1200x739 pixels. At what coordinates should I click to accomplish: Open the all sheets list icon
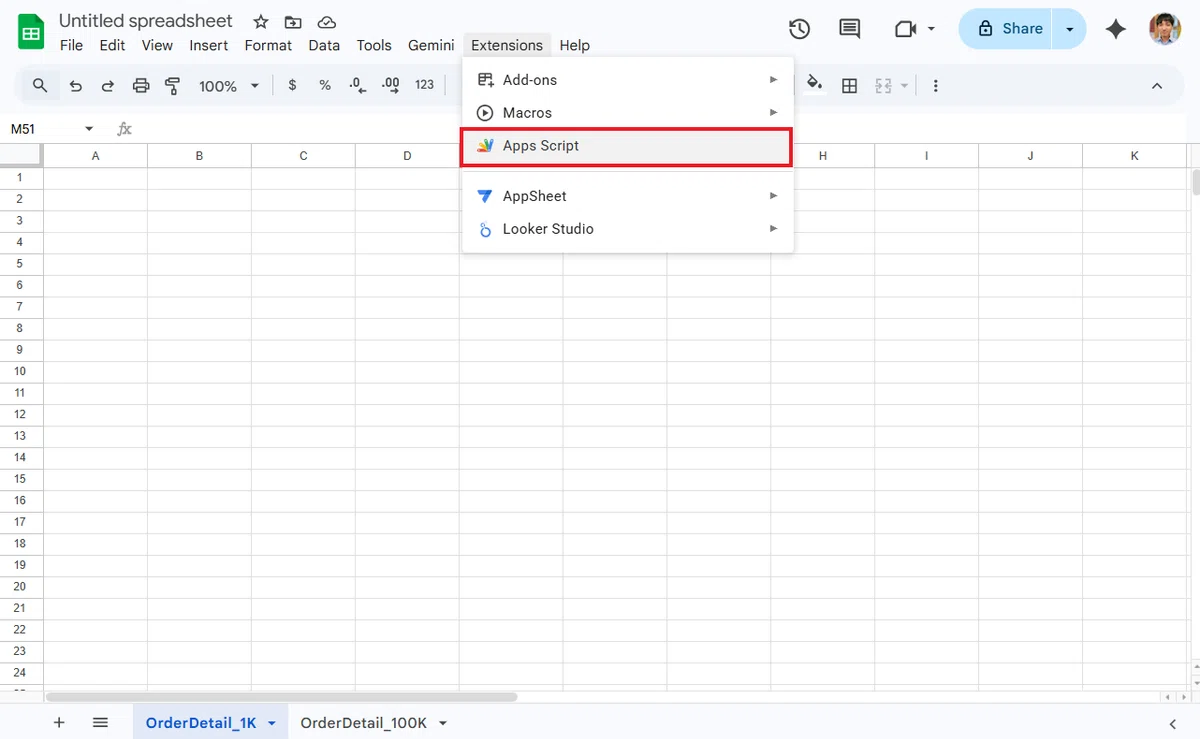(100, 722)
